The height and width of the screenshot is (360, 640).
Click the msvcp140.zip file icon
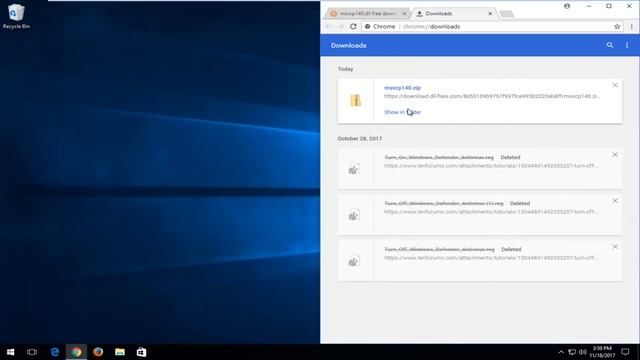(x=356, y=100)
